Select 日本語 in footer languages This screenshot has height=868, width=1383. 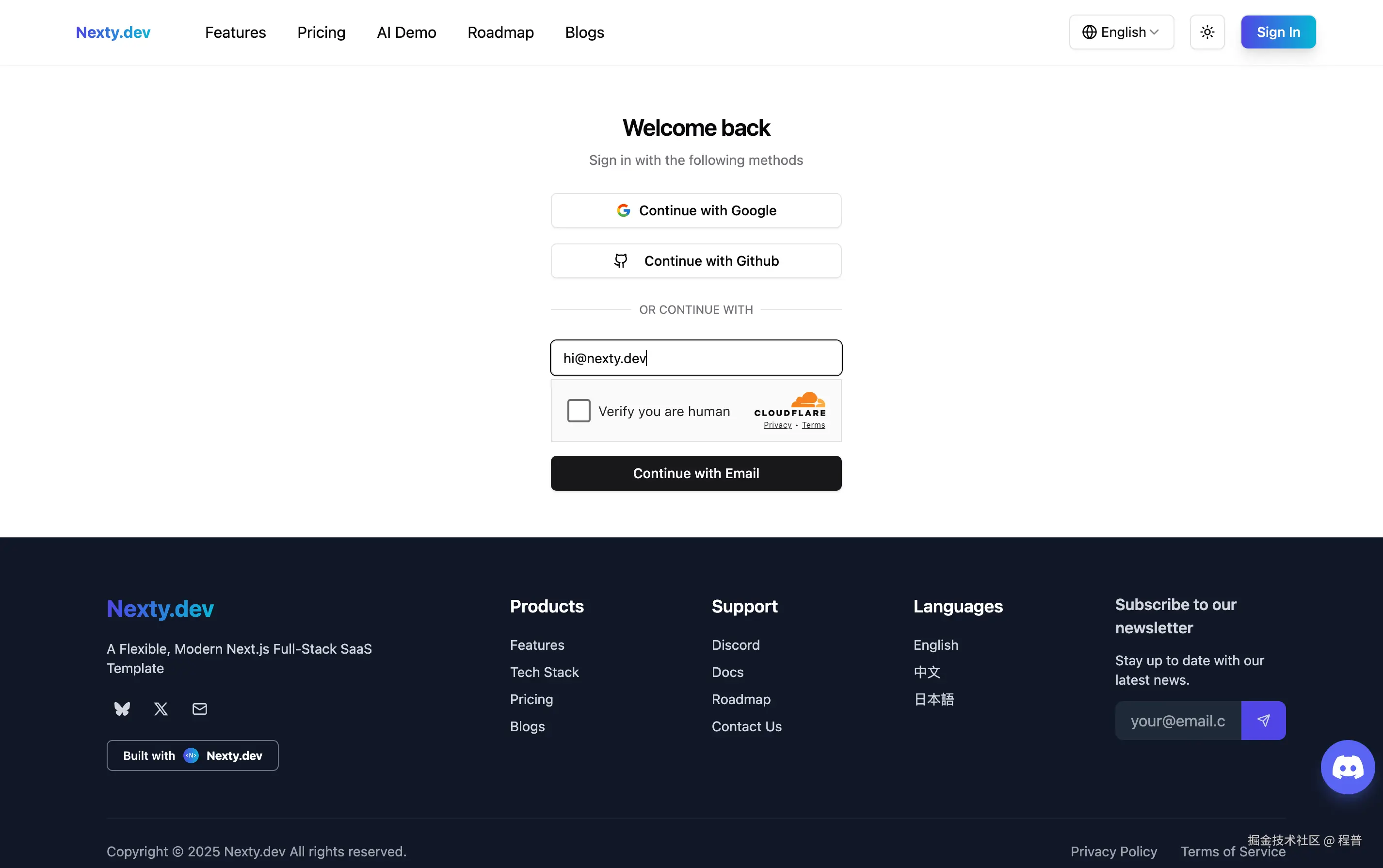pos(933,699)
